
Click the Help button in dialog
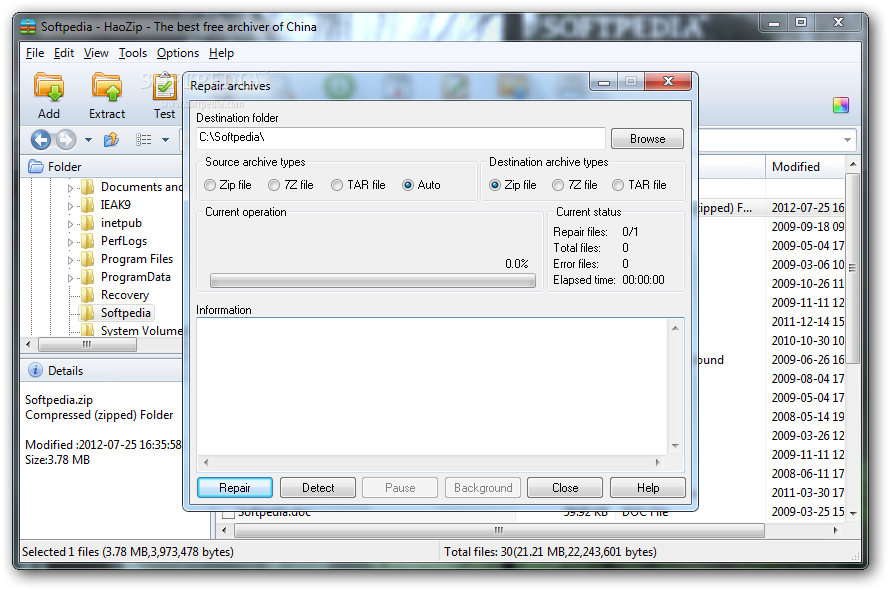pyautogui.click(x=647, y=487)
